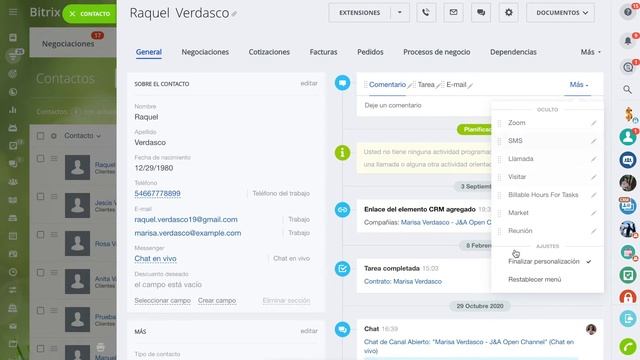Click the Seleccionar campo link

click(162, 301)
